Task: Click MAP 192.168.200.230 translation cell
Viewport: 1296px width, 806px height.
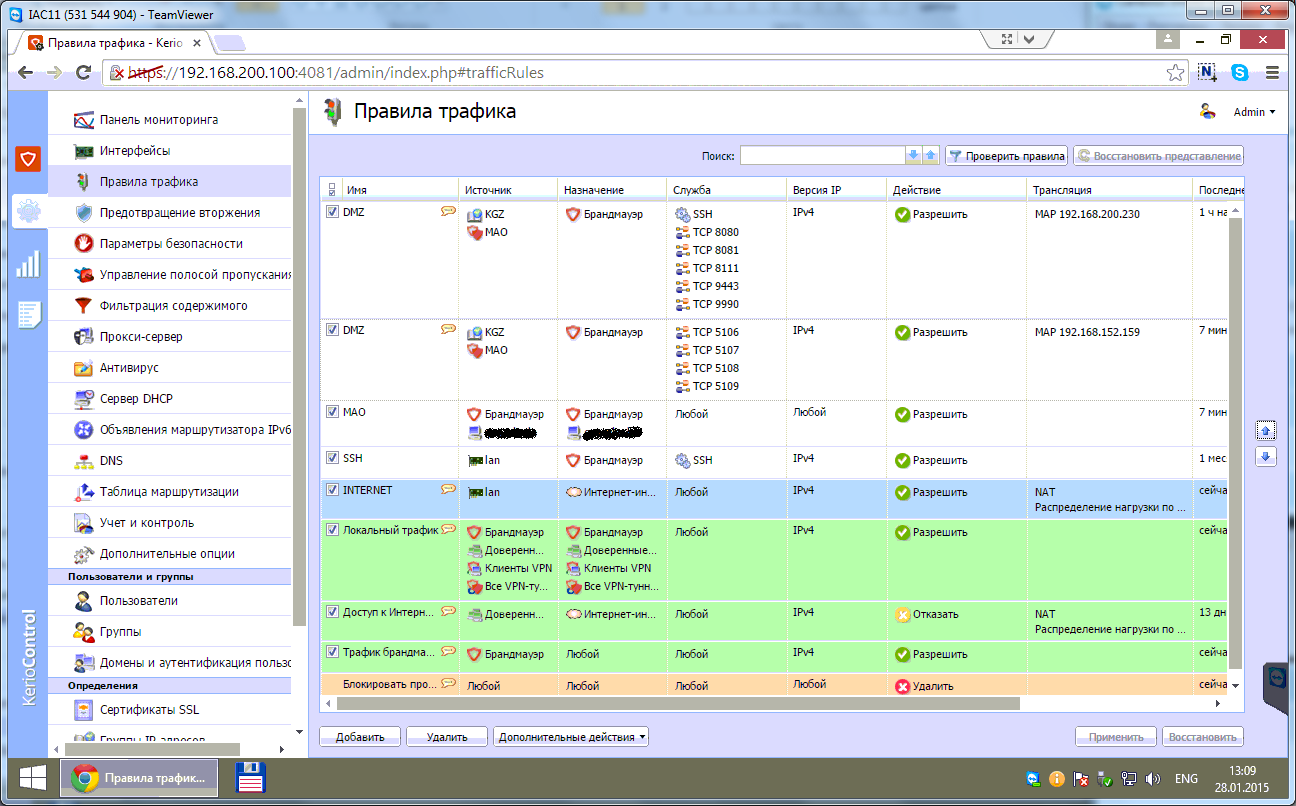Action: (1087, 214)
